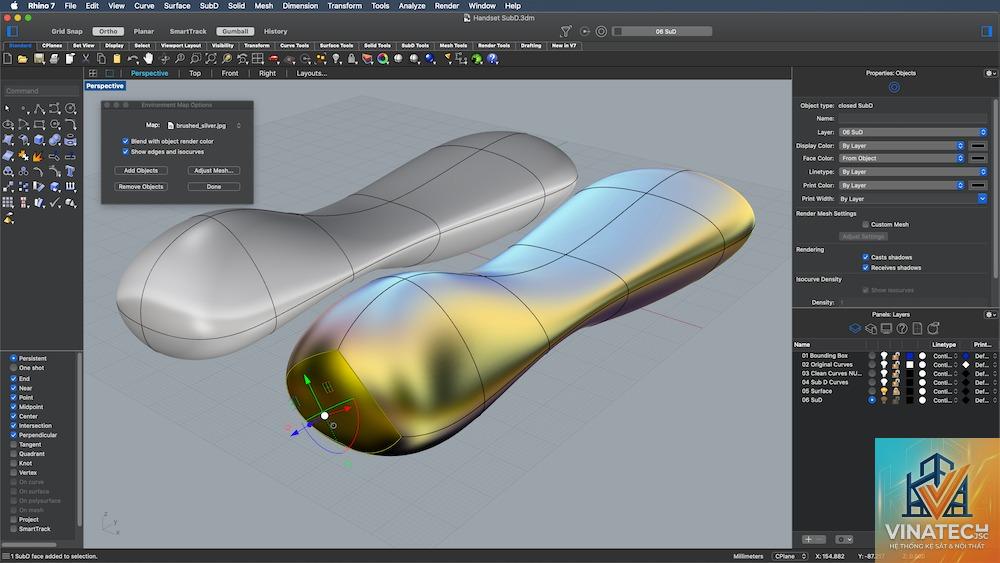Click the white color swatch of 02 Original Curves

[909, 365]
